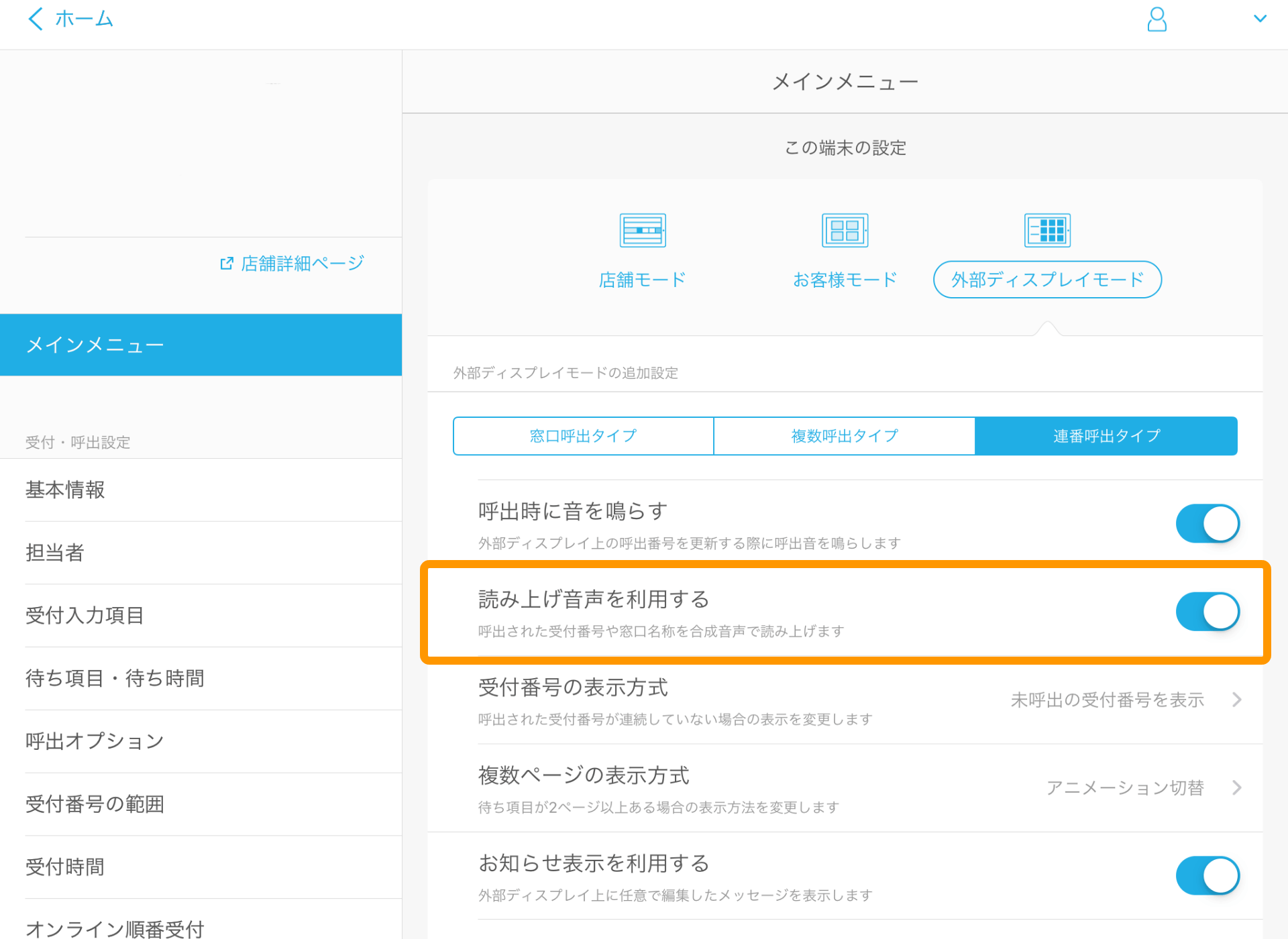Viewport: 1288px width, 939px height.
Task: Click the 複数ページの表示方式 row title
Action: (583, 775)
